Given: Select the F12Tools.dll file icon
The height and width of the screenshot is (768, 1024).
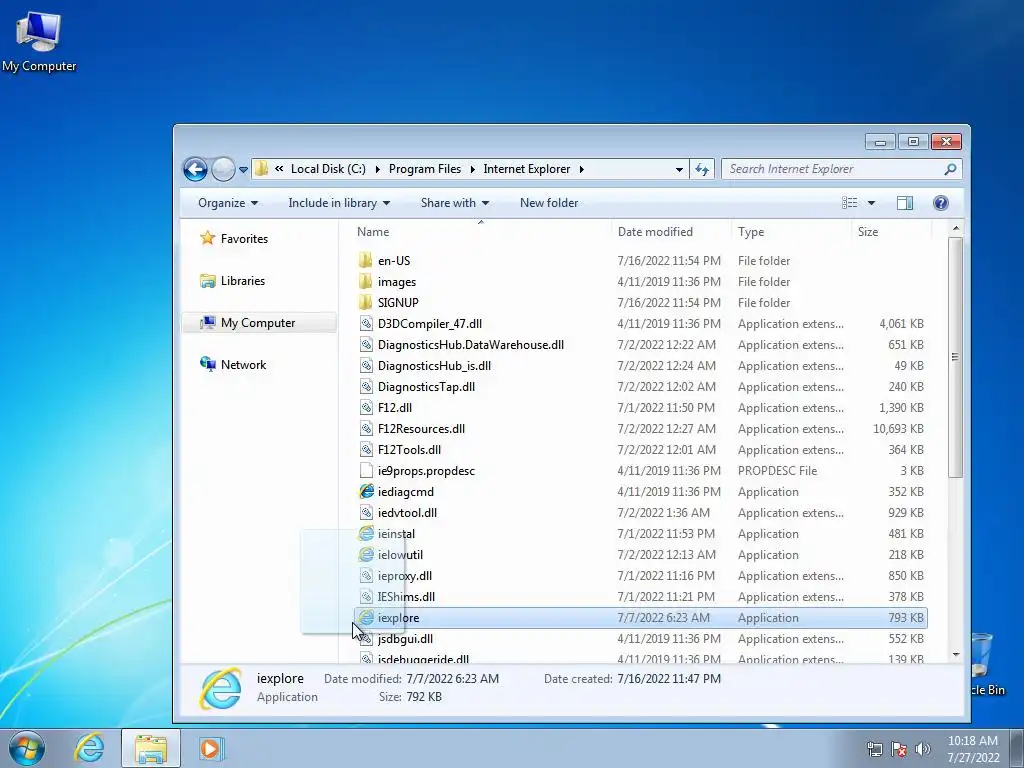Looking at the screenshot, I should coord(366,449).
